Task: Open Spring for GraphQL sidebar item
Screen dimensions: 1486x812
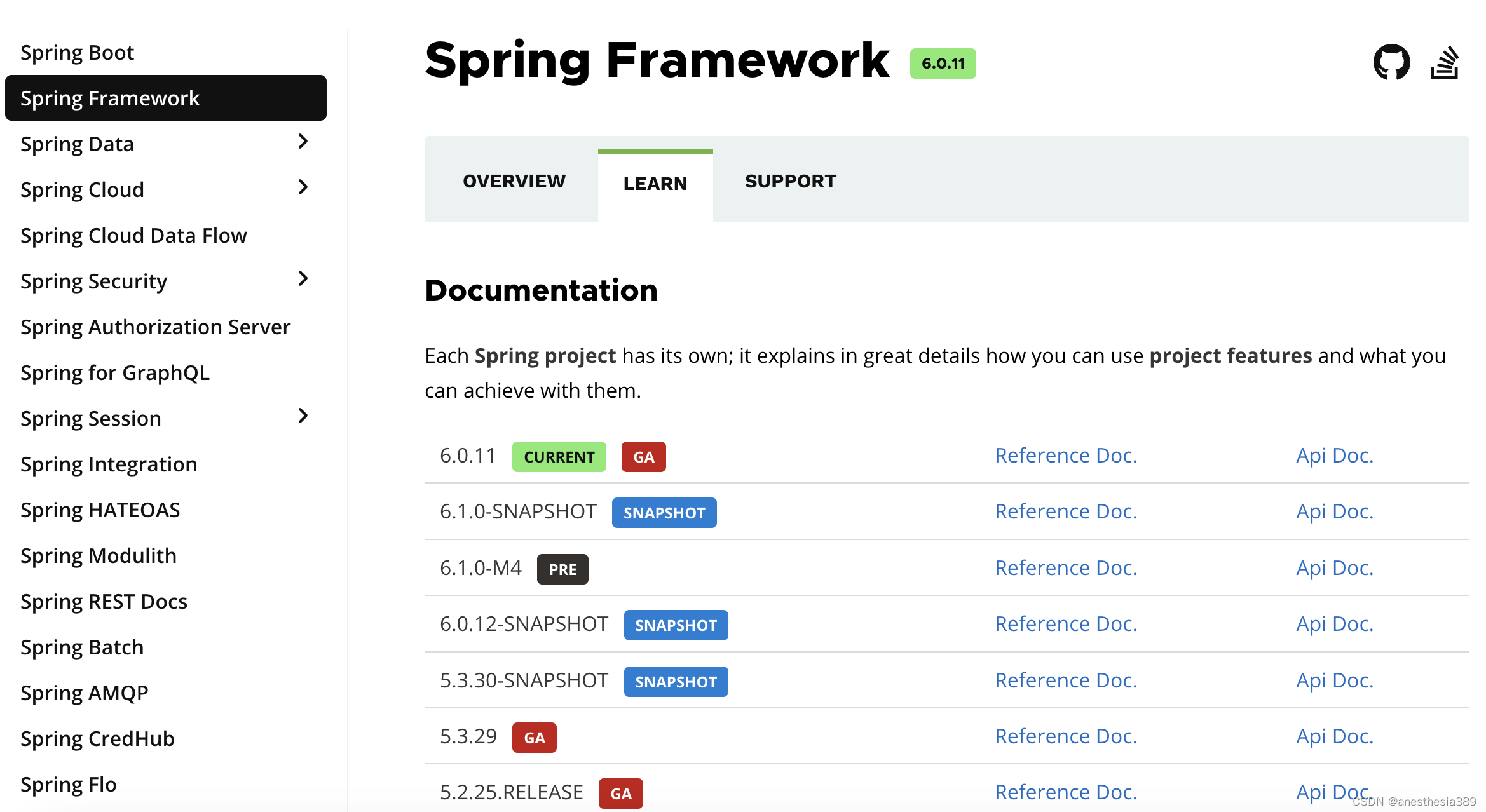Action: click(114, 373)
